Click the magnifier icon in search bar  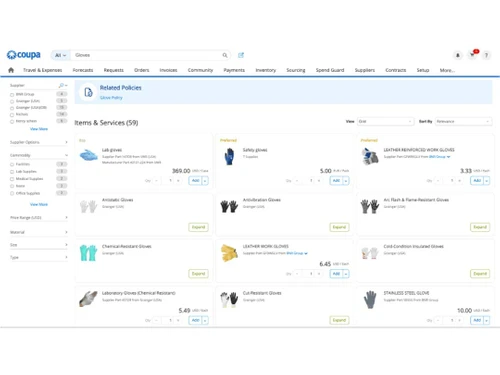tap(225, 55)
